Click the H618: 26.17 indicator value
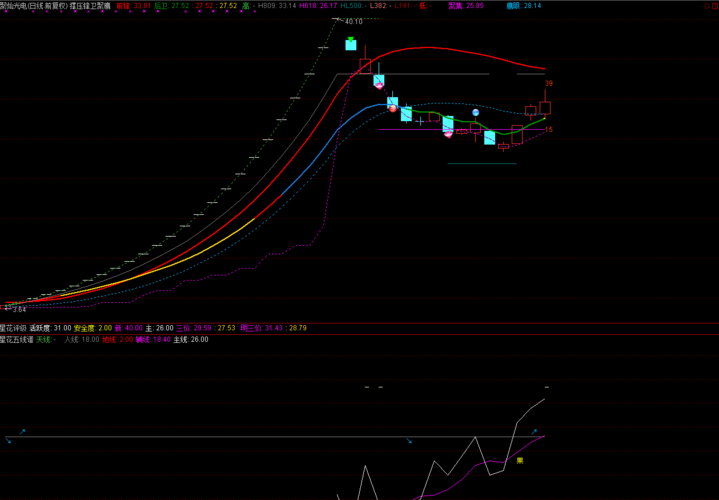 point(318,6)
